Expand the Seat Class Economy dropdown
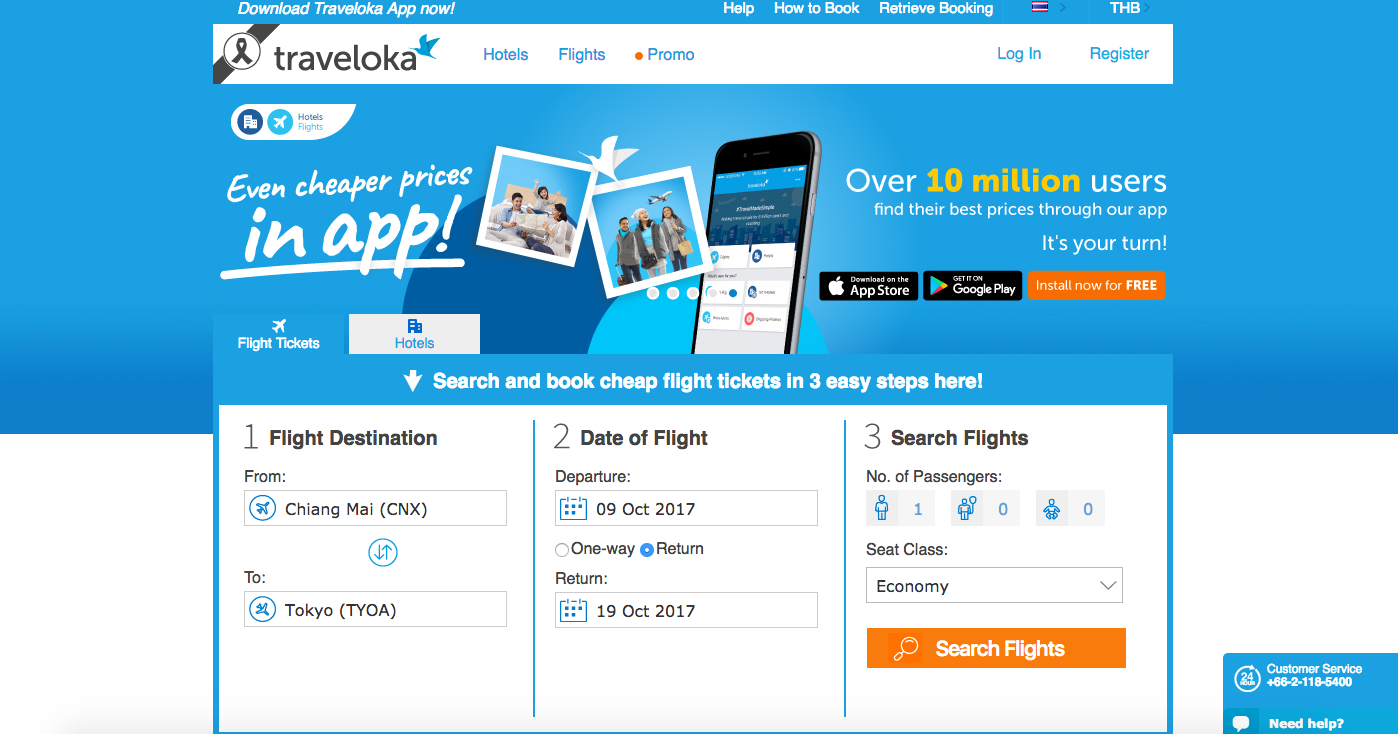 point(994,586)
